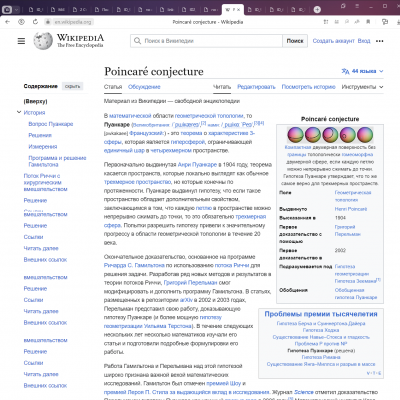
Task: Click the Wikipedia globe logo
Action: click(x=43, y=41)
